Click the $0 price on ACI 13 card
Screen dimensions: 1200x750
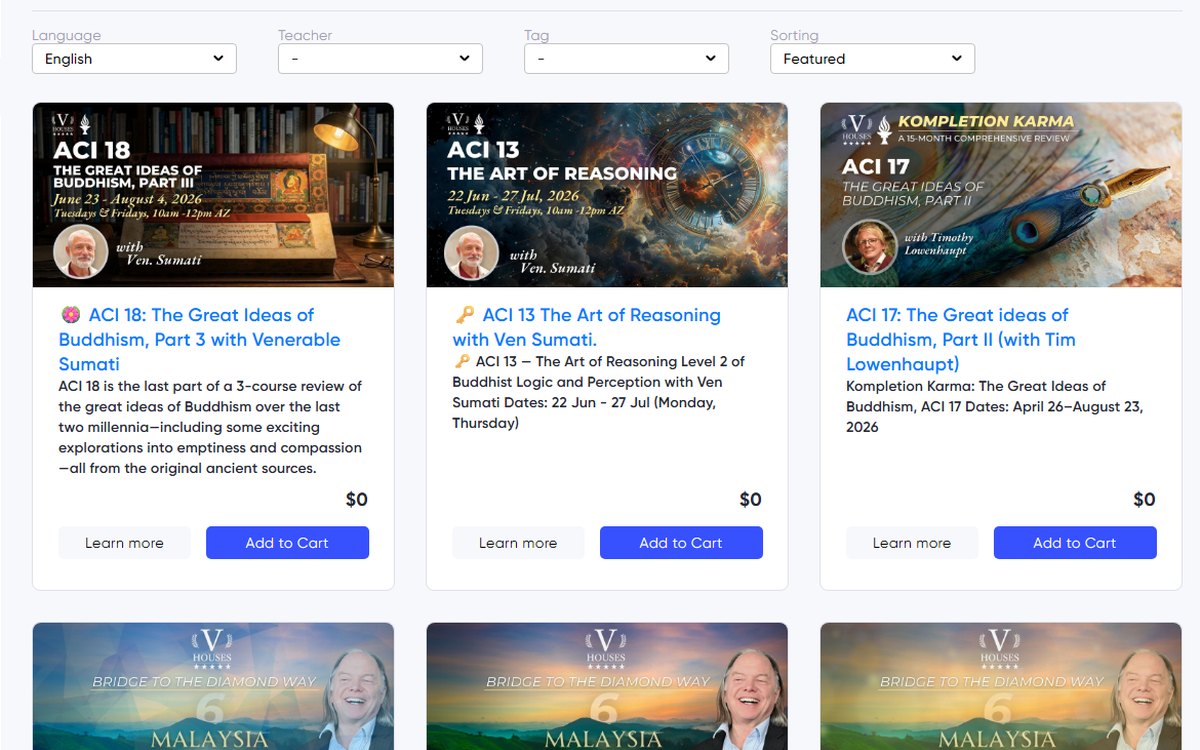[751, 500]
